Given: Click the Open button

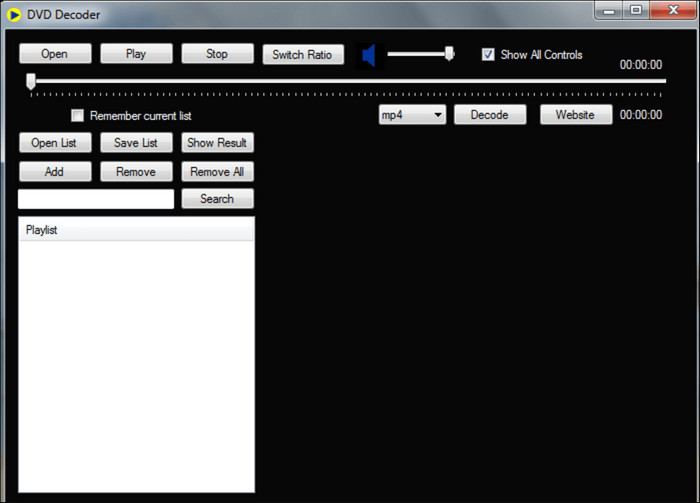Looking at the screenshot, I should pyautogui.click(x=55, y=54).
